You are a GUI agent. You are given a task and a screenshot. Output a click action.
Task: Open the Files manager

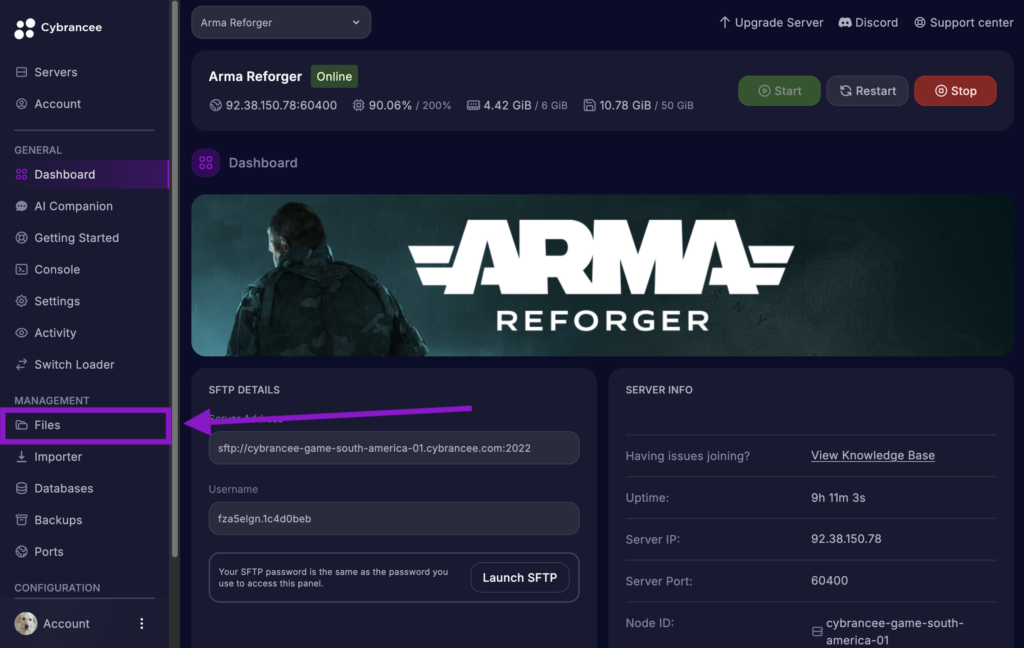[x=85, y=425]
